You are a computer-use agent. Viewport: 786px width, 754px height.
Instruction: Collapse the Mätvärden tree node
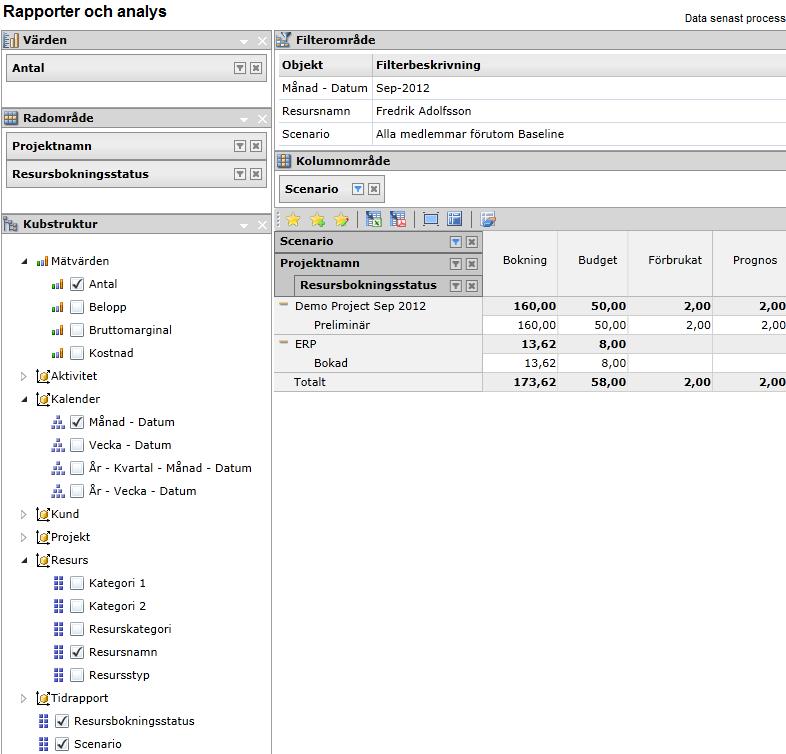click(24, 261)
